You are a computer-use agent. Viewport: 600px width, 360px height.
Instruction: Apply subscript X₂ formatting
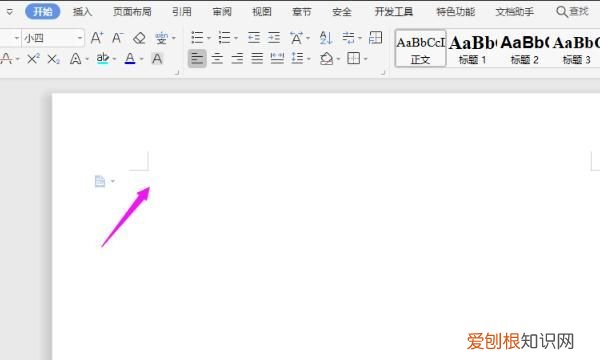pos(54,59)
